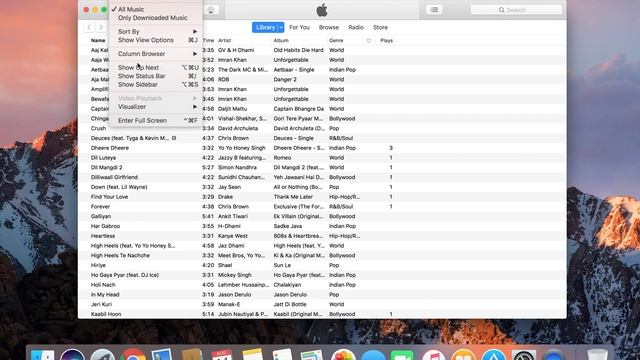Click artist 'Jason Derulo'
This screenshot has width=640, height=360.
pos(234,295)
